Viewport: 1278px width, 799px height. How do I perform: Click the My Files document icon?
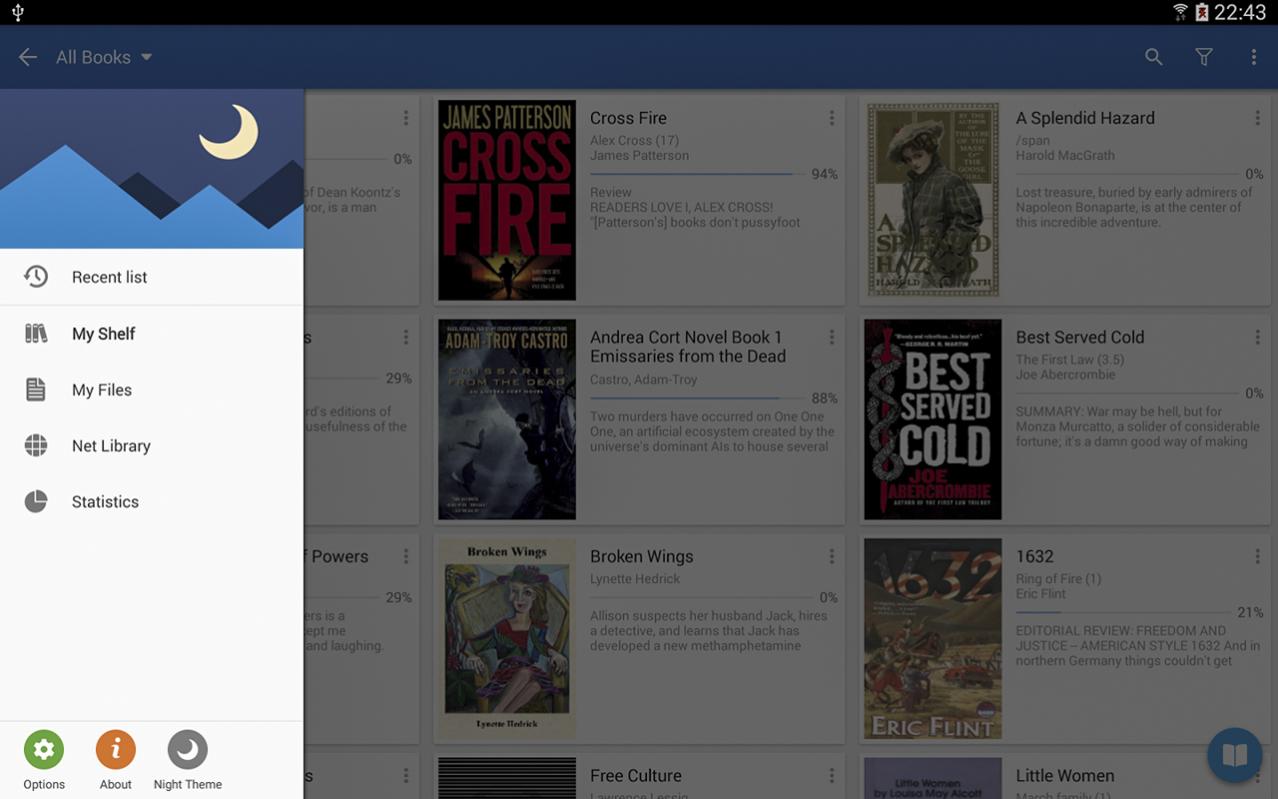coord(36,390)
